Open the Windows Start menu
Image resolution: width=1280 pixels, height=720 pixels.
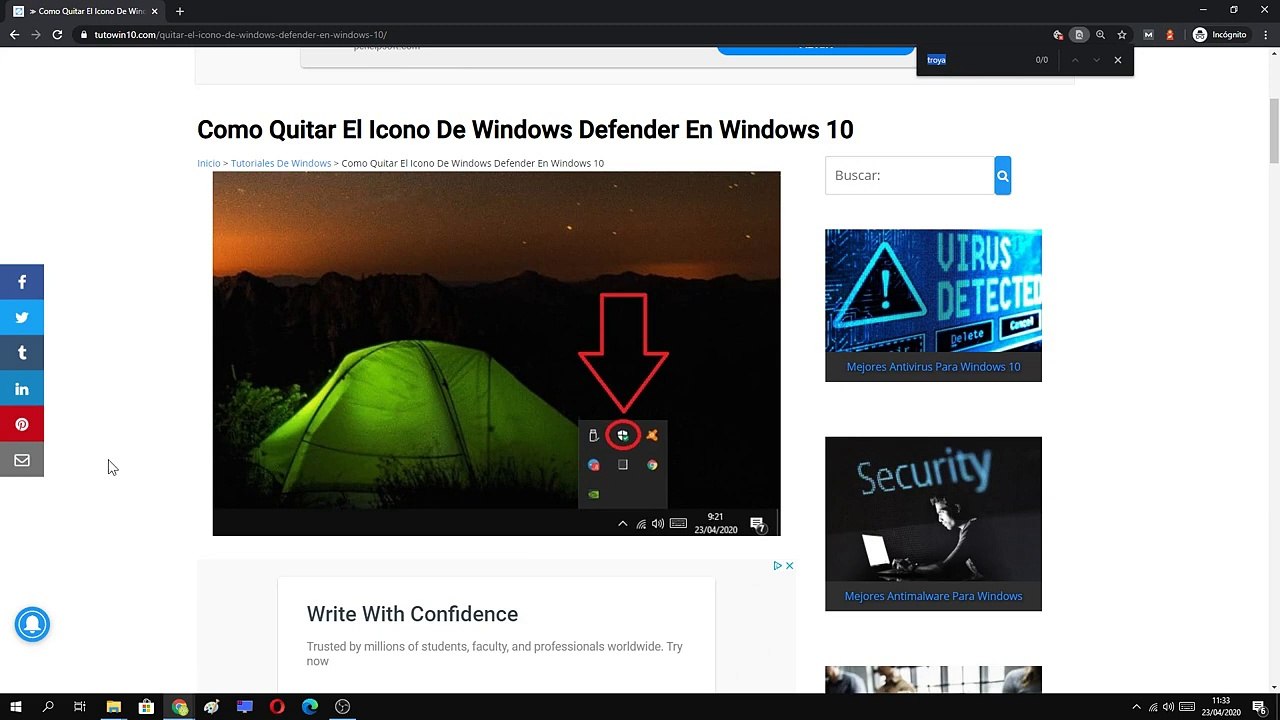[16, 707]
